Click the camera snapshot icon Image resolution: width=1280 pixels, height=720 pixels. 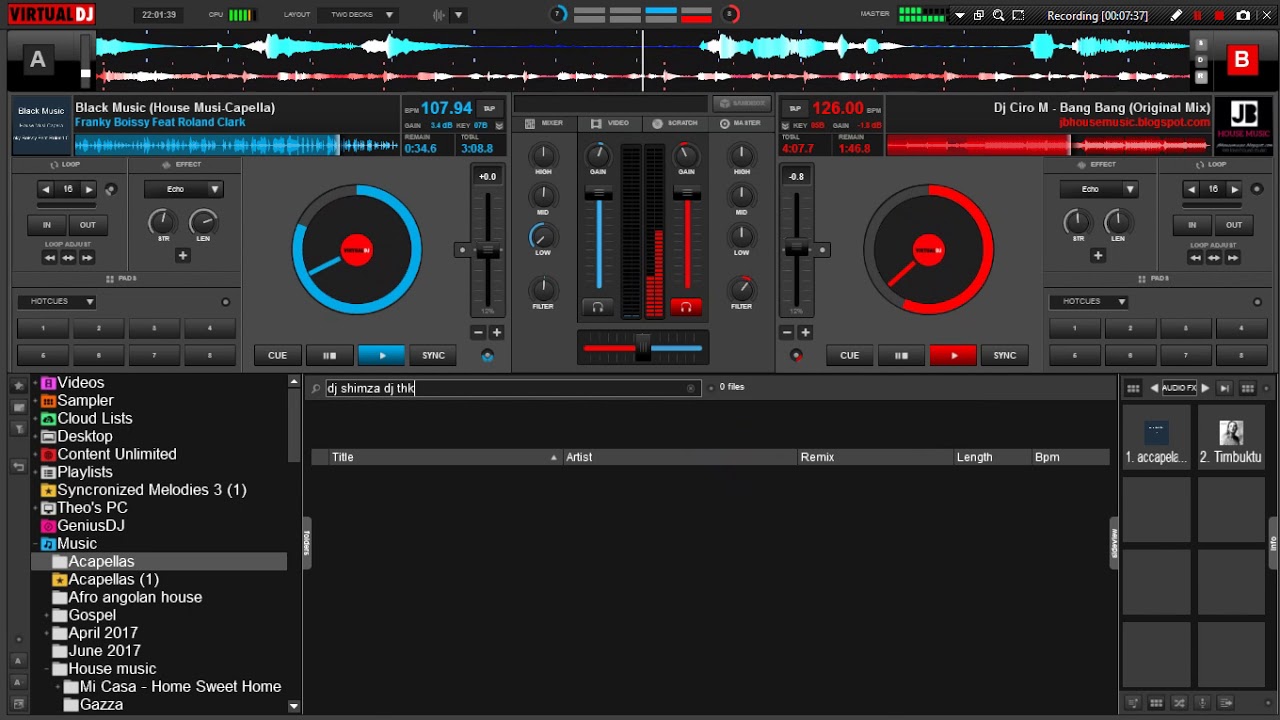pos(1243,15)
